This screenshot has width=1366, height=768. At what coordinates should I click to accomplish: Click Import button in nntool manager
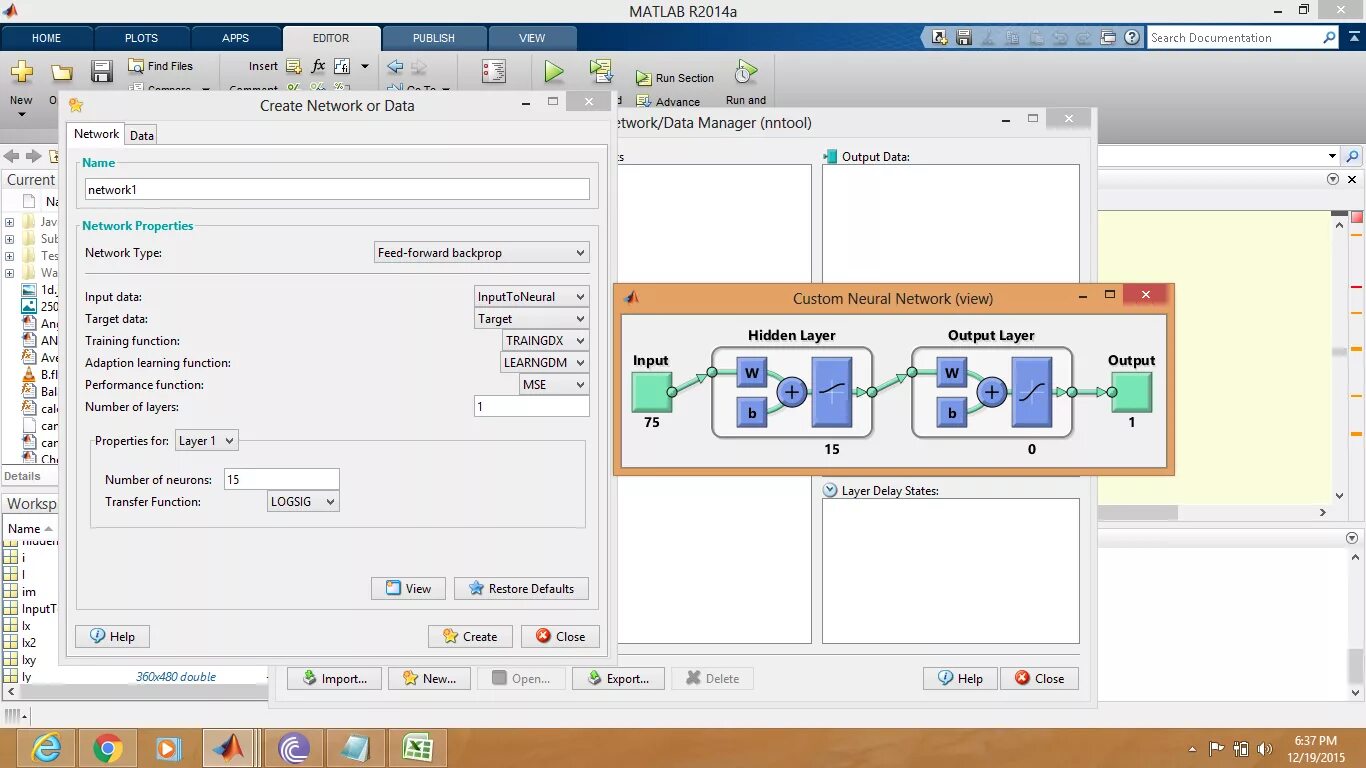[x=334, y=678]
